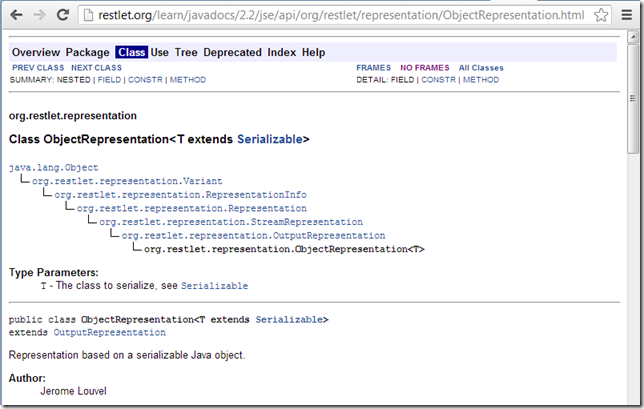
Task: Click the browser back arrow
Action: (x=16, y=16)
